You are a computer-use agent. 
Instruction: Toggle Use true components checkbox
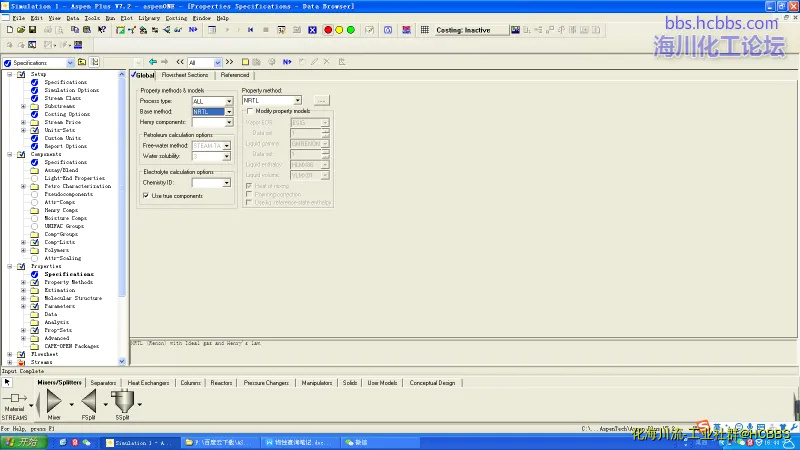[x=146, y=195]
